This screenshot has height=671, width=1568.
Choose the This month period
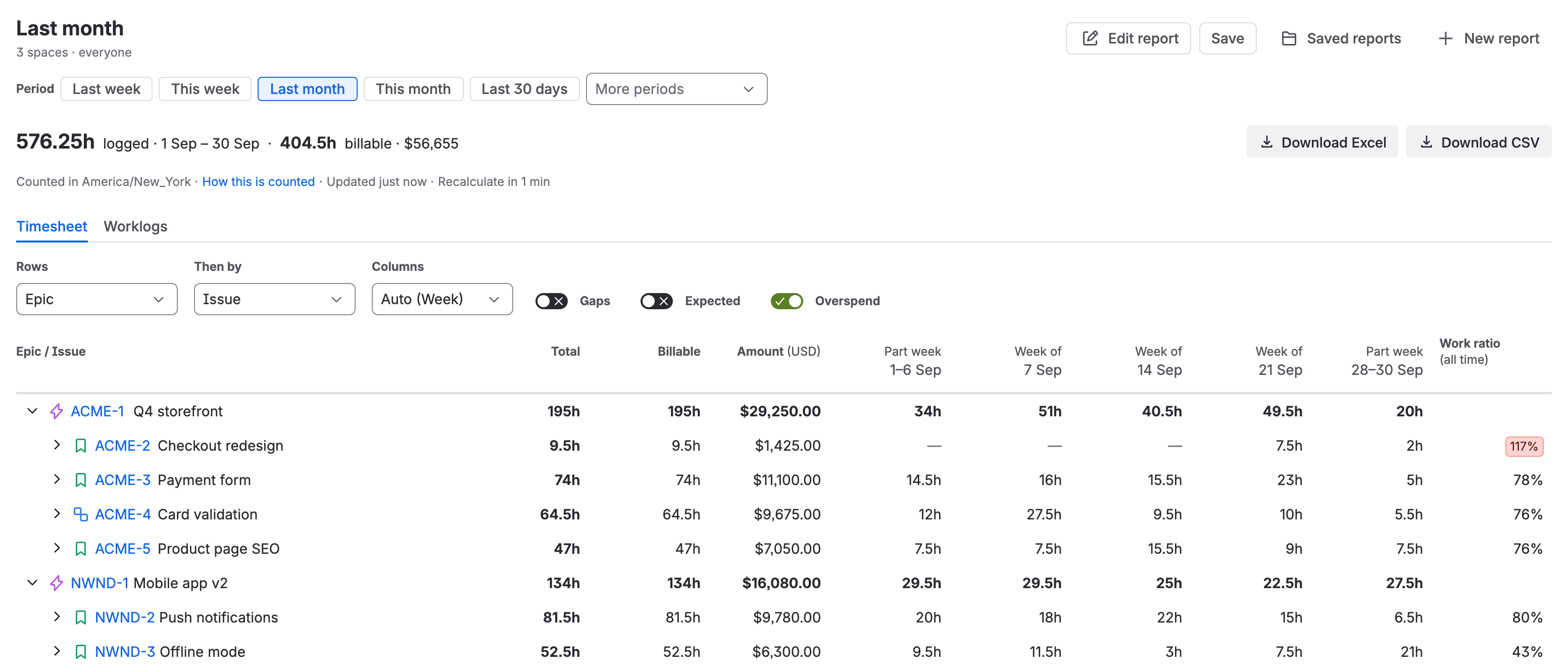click(x=413, y=89)
